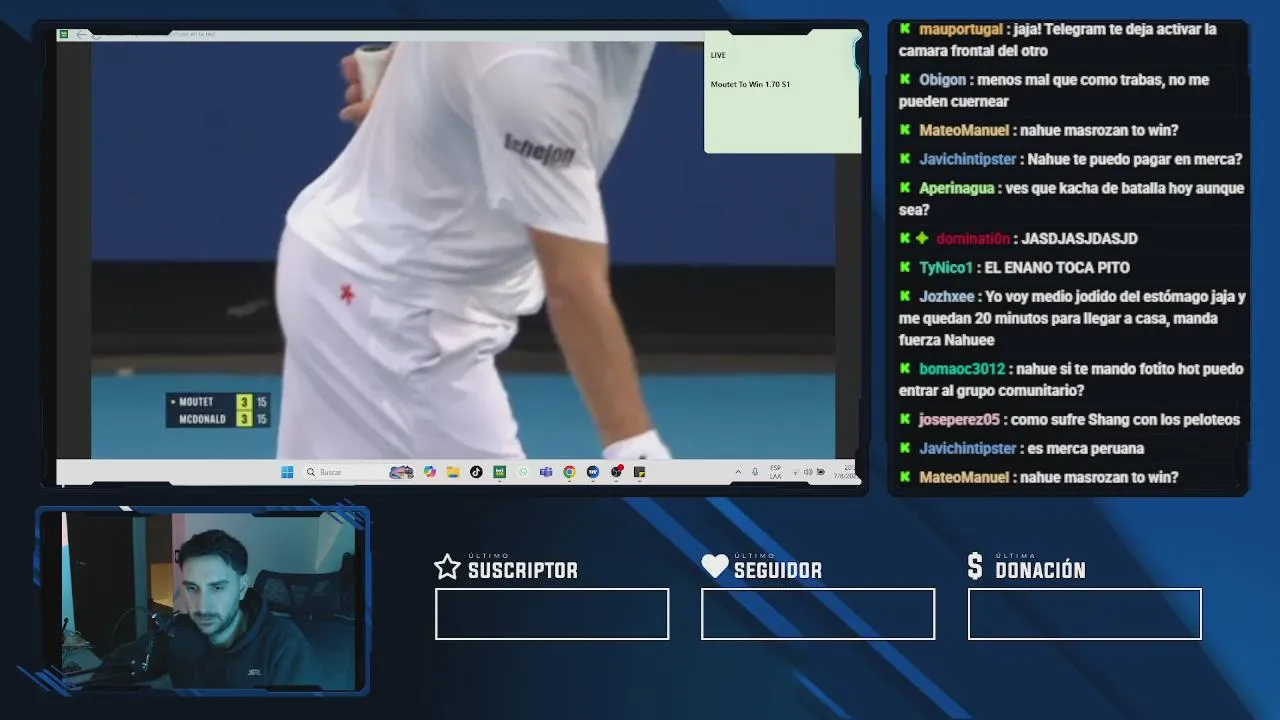Click the search highlight image in taskbar

[401, 472]
